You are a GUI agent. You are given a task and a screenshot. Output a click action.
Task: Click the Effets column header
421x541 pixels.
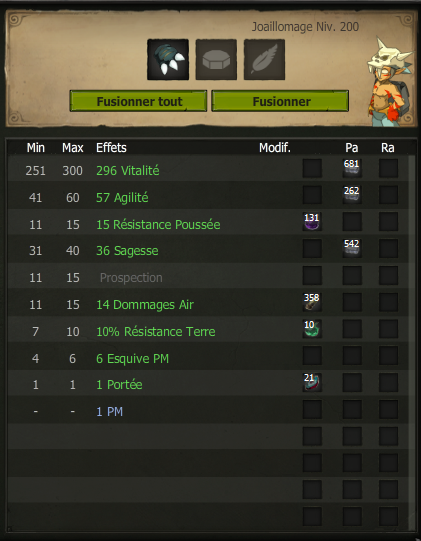pyautogui.click(x=111, y=148)
